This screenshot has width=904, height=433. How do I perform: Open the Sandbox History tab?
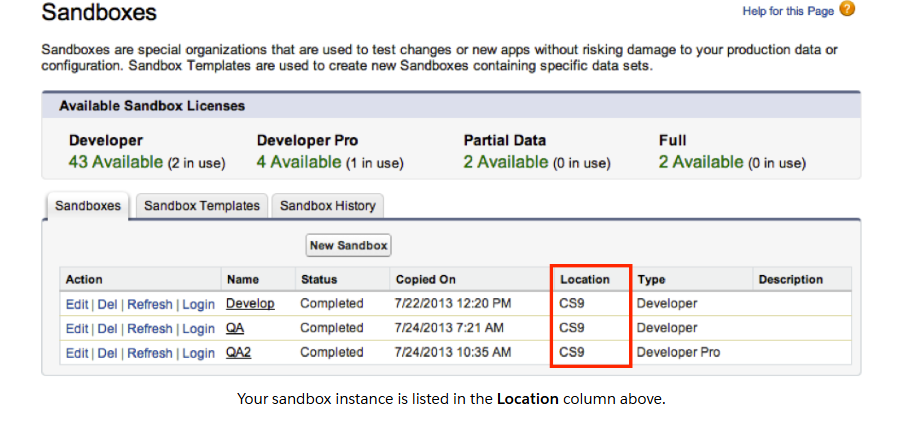click(327, 206)
